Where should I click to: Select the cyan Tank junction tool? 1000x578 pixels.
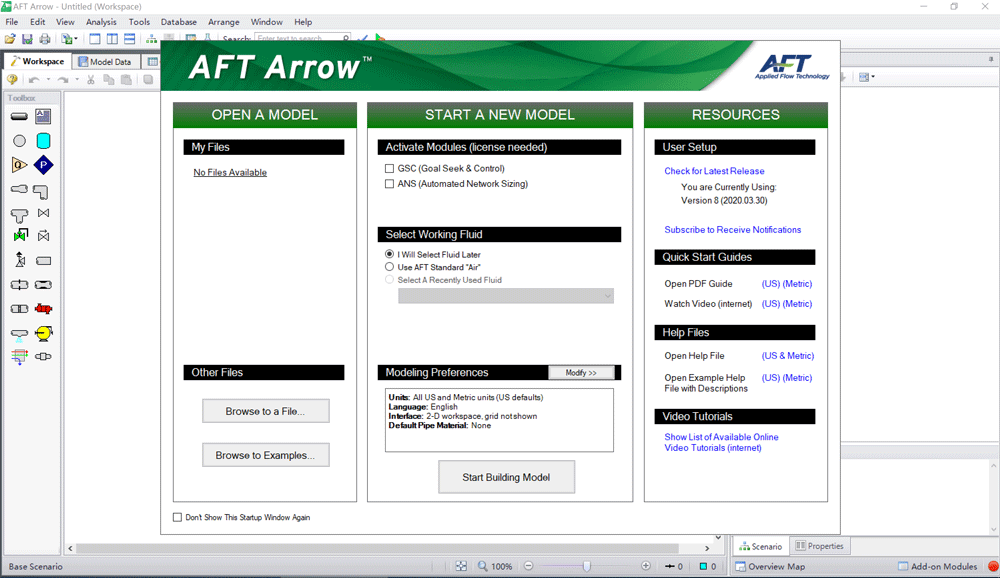(x=43, y=141)
